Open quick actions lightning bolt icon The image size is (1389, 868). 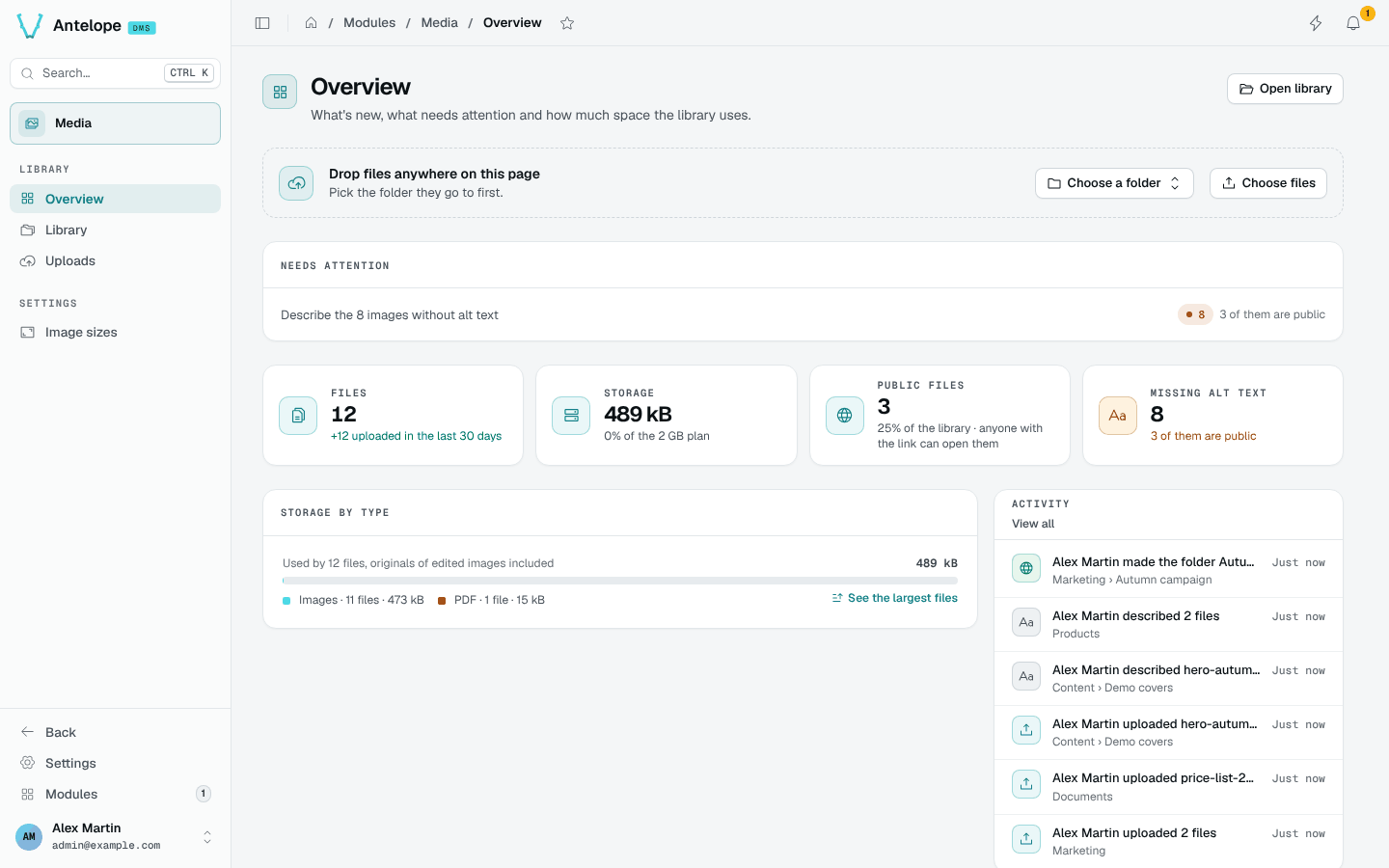point(1316,23)
